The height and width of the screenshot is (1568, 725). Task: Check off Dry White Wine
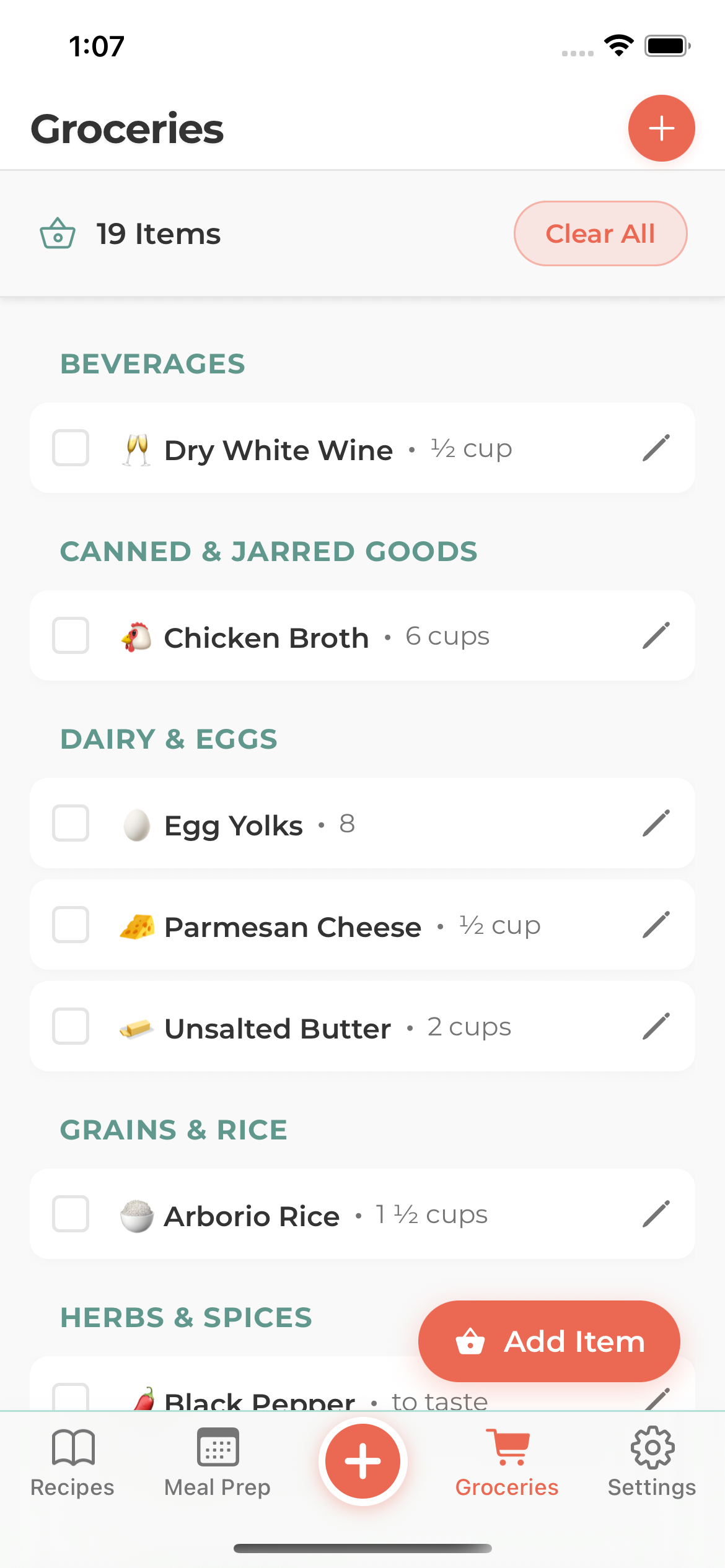[71, 448]
